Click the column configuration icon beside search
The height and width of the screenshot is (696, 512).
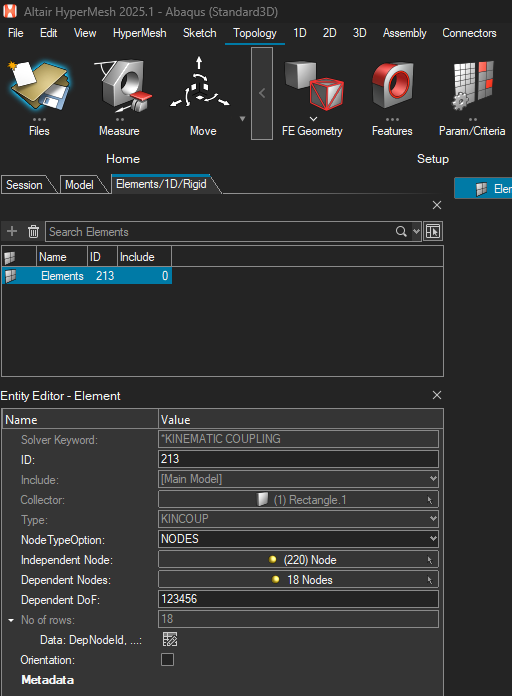[x=433, y=231]
